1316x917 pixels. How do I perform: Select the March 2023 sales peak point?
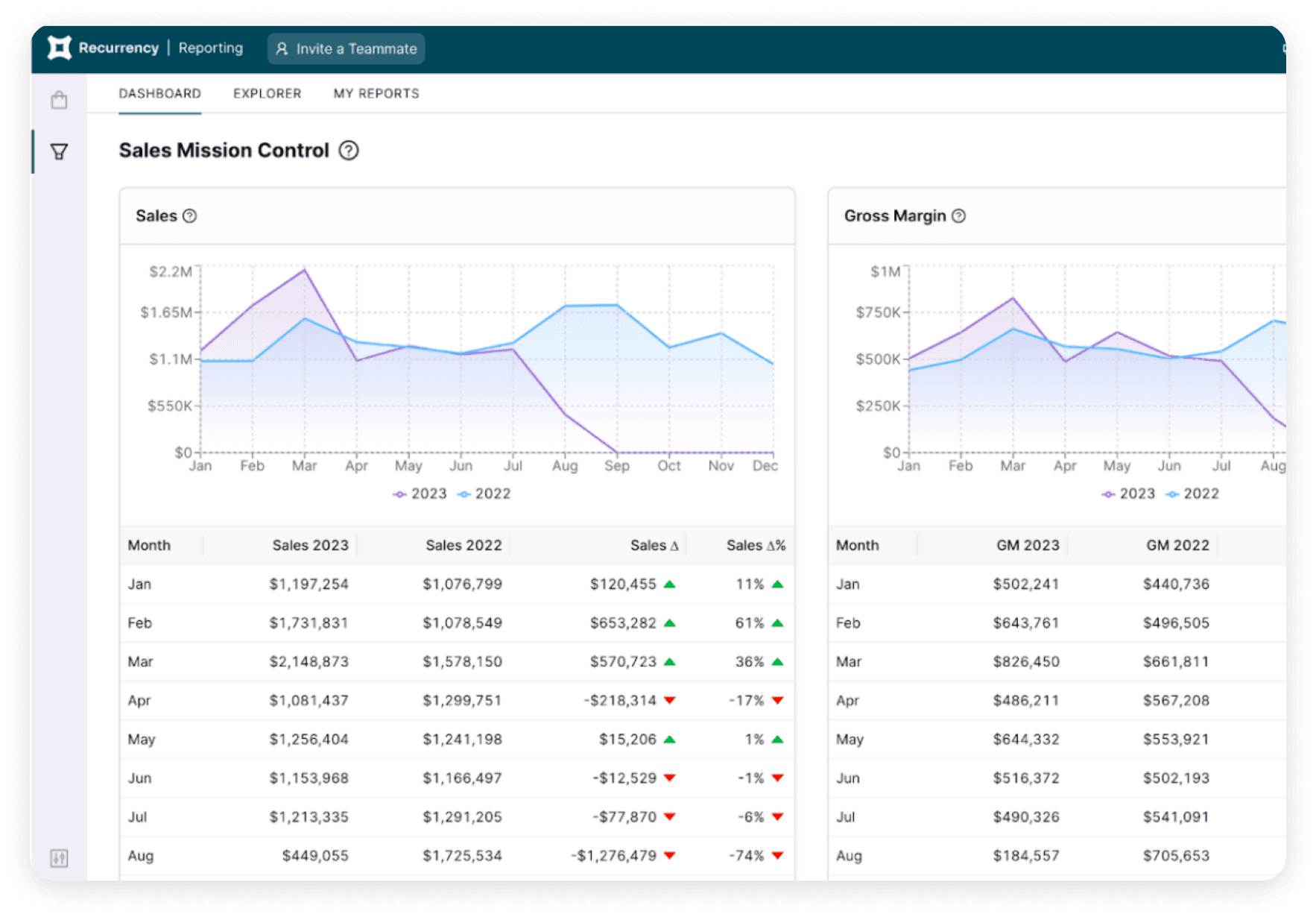click(x=304, y=270)
